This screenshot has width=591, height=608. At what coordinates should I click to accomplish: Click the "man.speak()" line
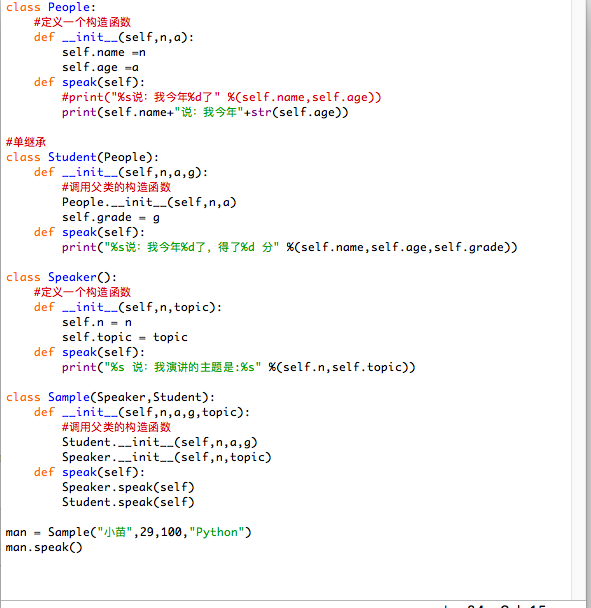click(44, 548)
